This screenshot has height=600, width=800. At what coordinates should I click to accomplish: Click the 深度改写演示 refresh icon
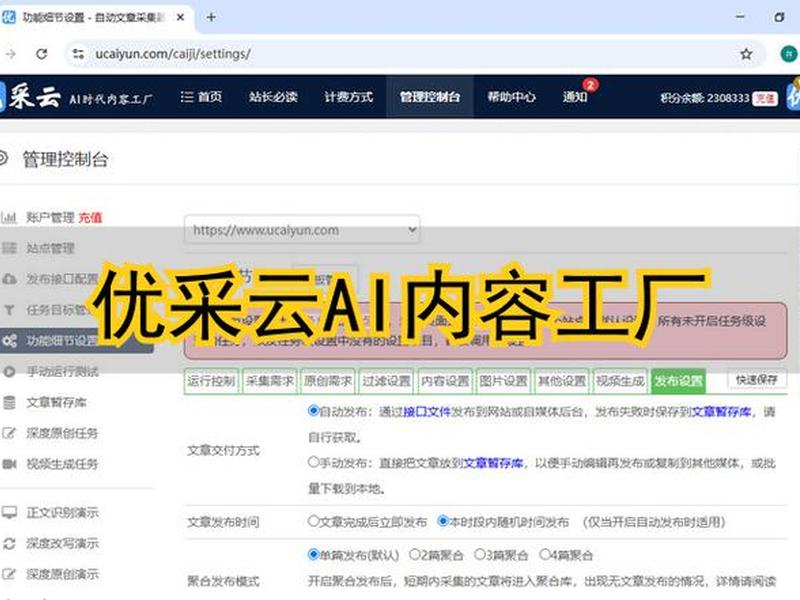[x=9, y=543]
